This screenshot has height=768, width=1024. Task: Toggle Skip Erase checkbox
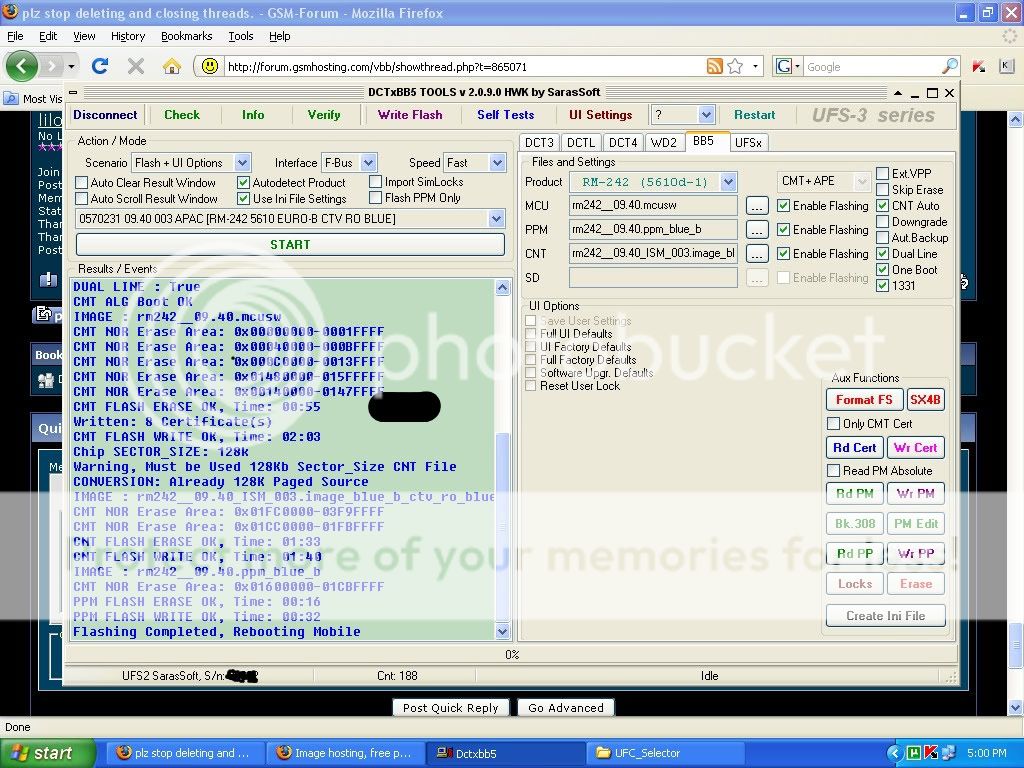[x=882, y=189]
